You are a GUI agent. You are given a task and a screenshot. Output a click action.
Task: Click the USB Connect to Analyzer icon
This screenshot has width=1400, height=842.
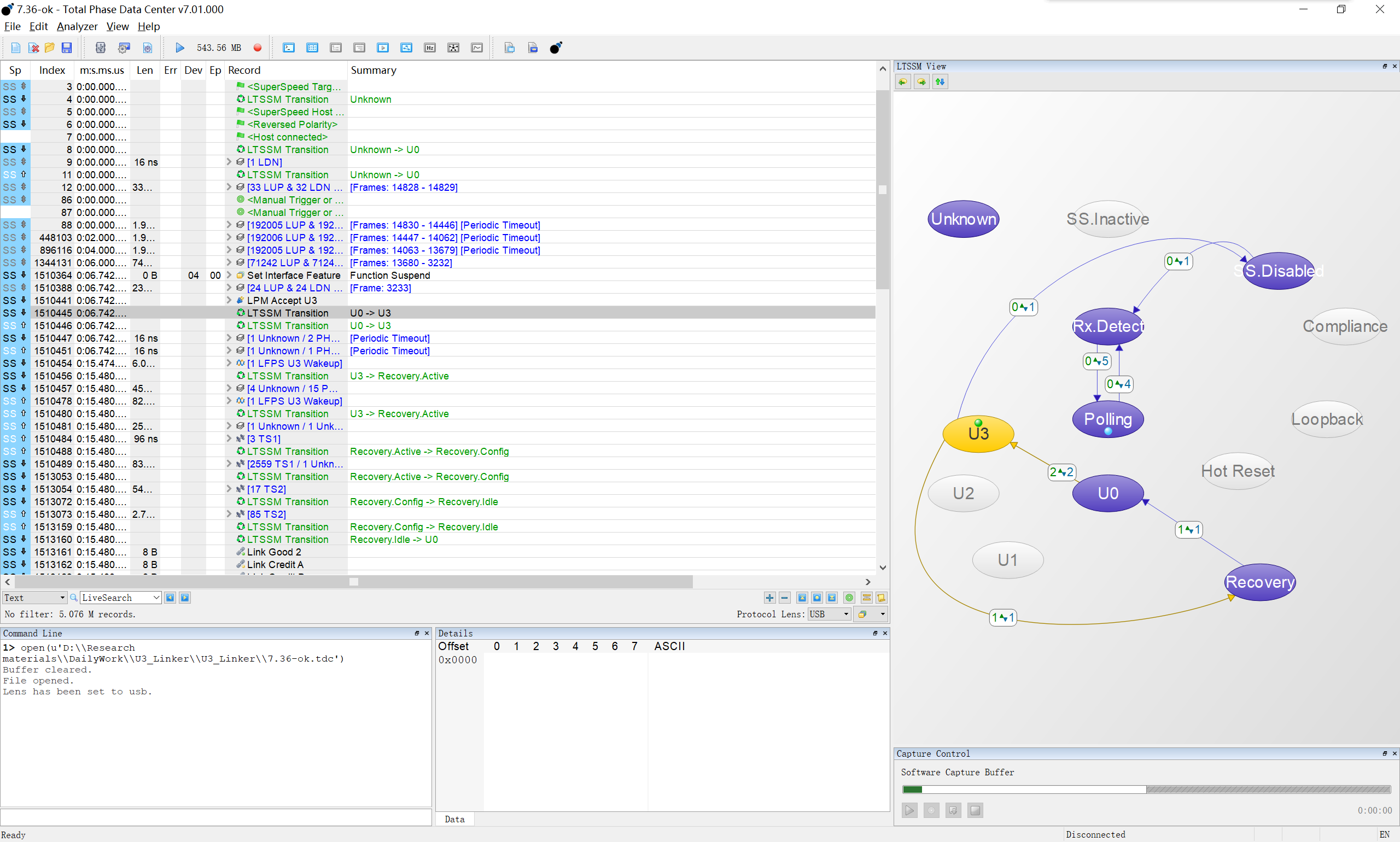coord(101,48)
